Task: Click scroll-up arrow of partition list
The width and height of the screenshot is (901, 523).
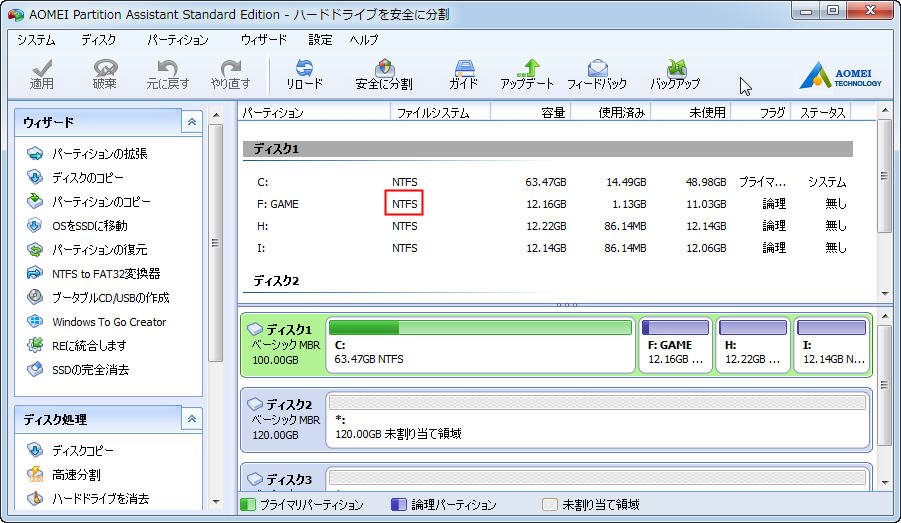Action: click(885, 109)
